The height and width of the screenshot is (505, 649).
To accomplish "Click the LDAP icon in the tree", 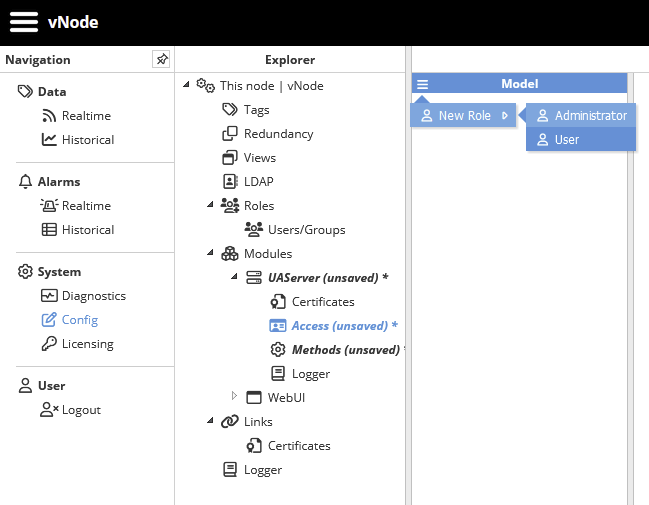I will (230, 182).
